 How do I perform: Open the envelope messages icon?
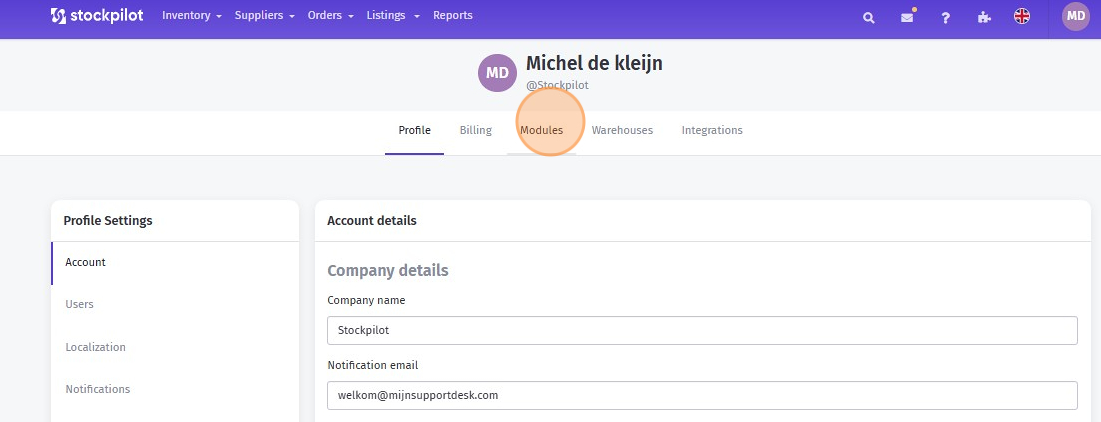tap(907, 17)
